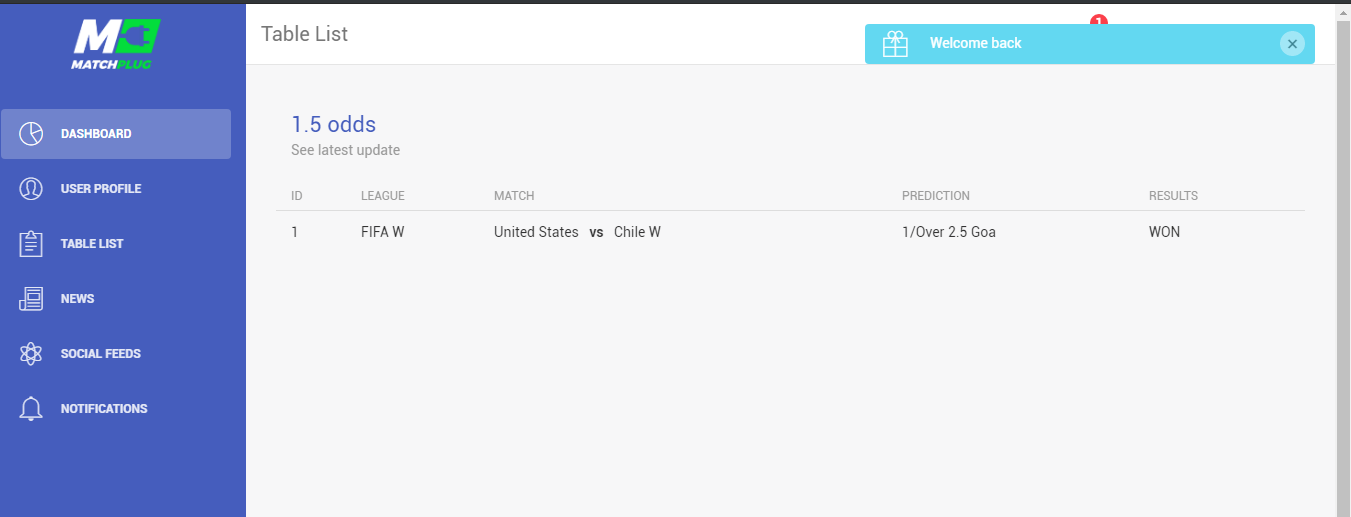This screenshot has width=1351, height=517.
Task: Click the red notification badge
Action: pyautogui.click(x=1099, y=21)
